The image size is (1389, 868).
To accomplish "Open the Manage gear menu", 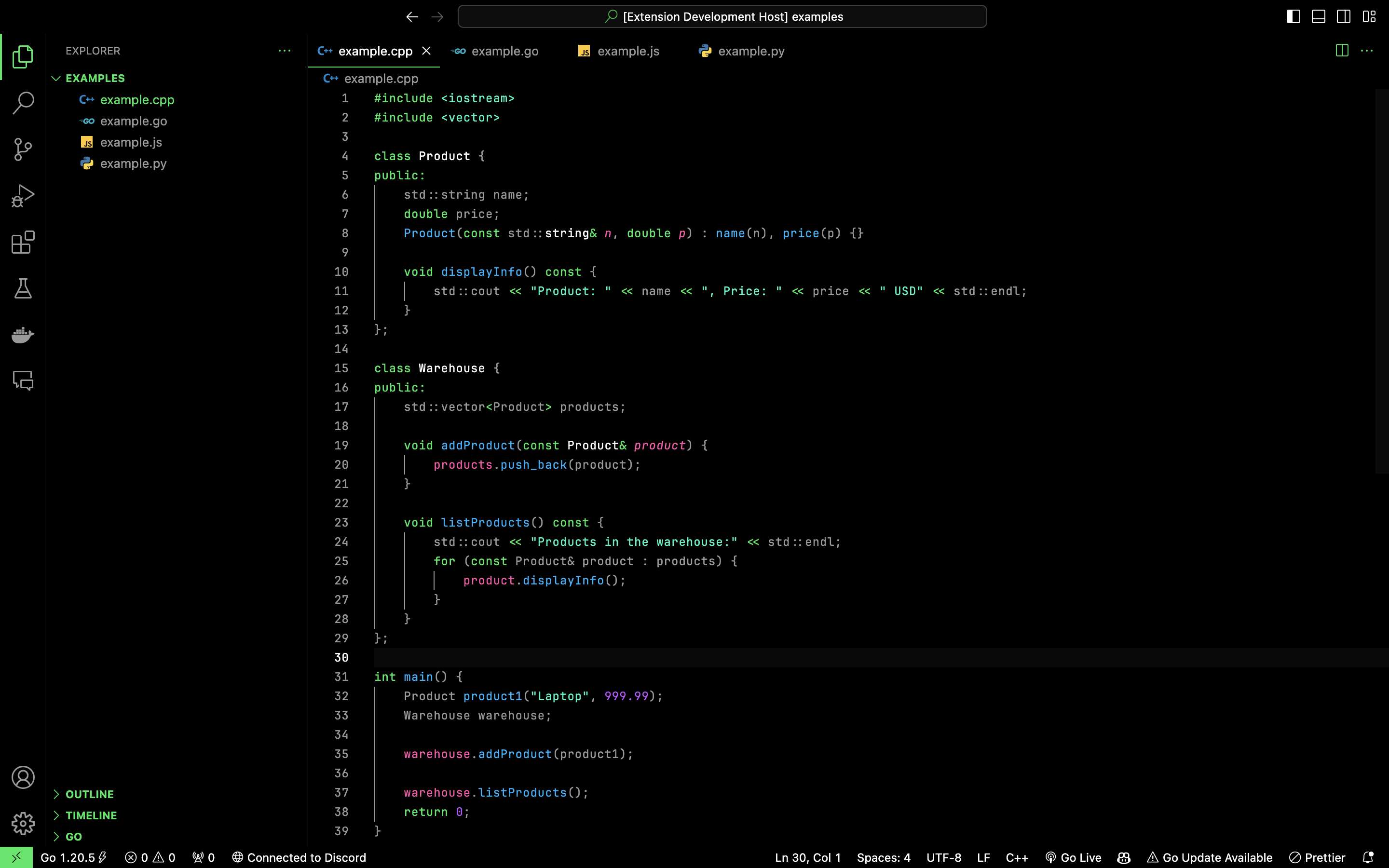I will [23, 823].
